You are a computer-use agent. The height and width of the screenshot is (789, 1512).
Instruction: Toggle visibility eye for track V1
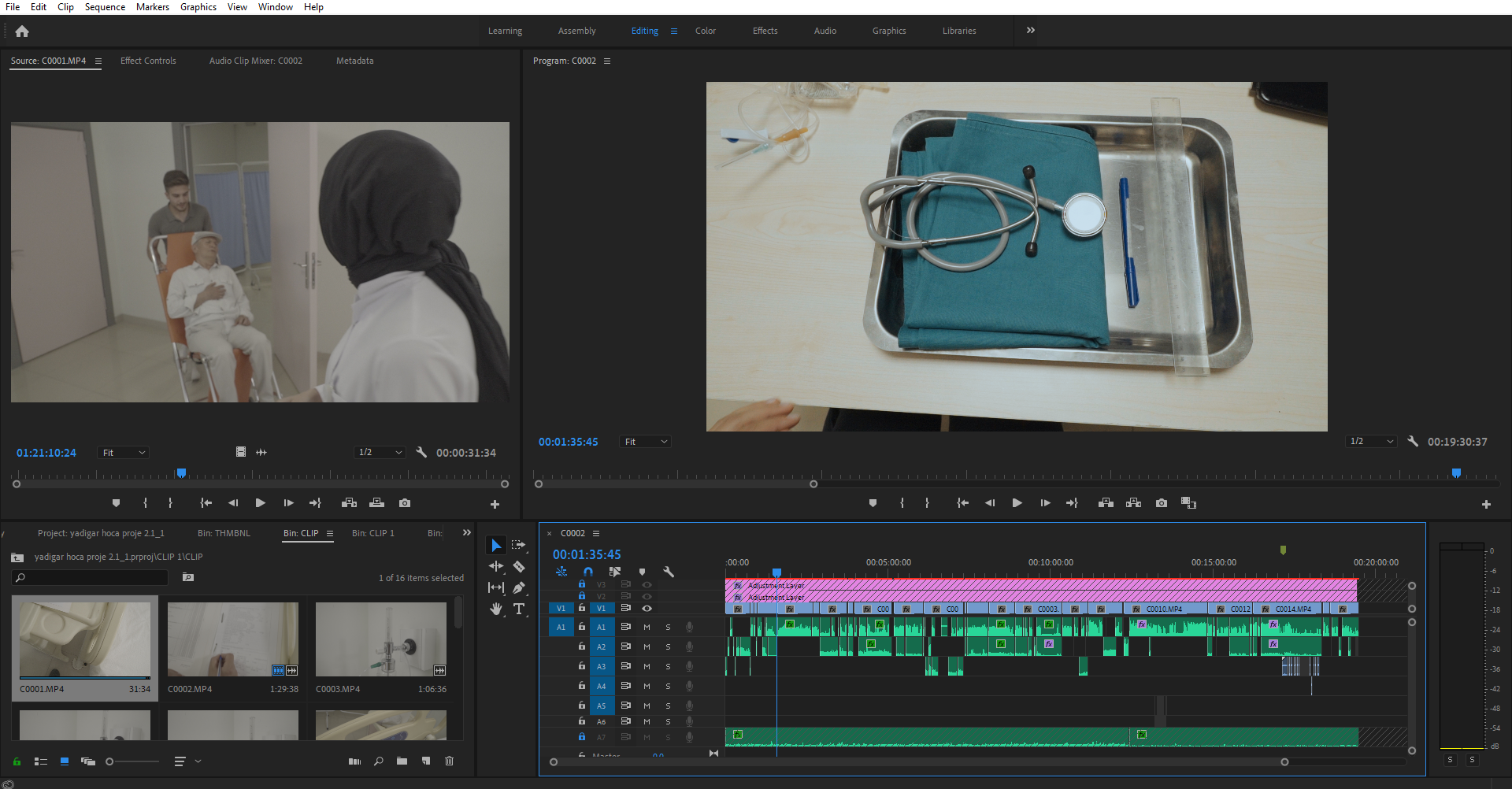click(x=647, y=608)
